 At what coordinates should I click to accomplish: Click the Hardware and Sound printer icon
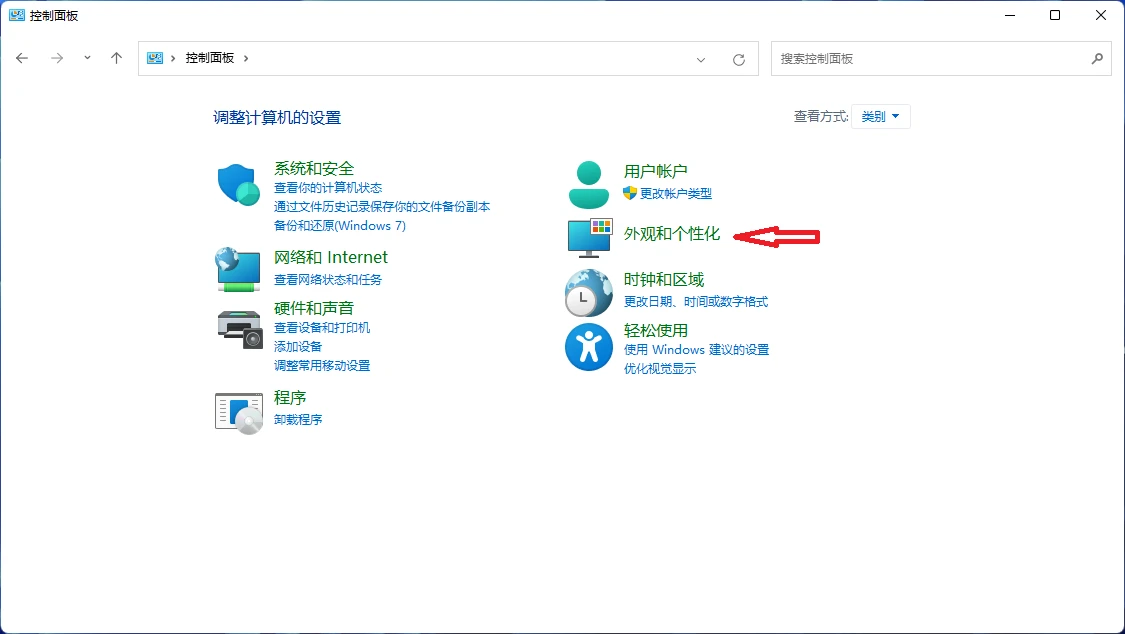(x=240, y=329)
